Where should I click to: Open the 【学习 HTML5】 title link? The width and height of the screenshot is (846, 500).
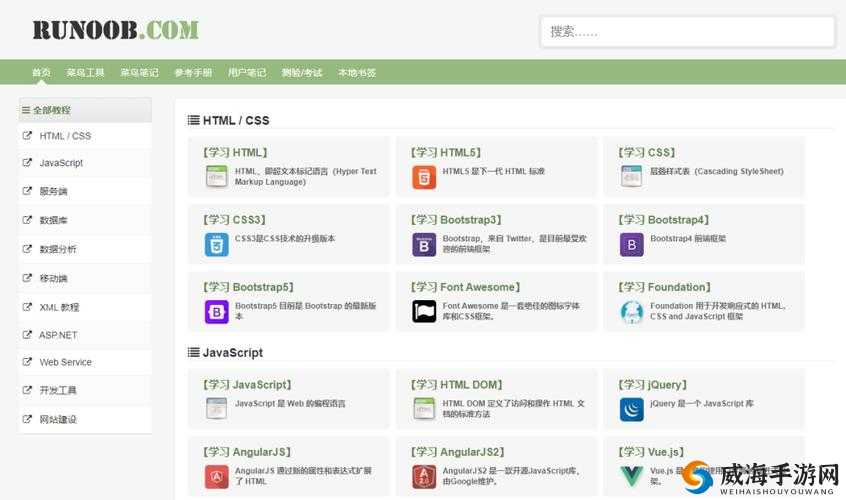pyautogui.click(x=446, y=153)
